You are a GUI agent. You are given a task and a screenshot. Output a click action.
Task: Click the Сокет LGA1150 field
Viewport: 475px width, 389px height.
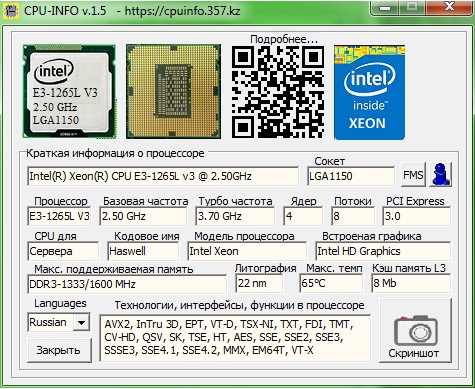click(x=351, y=176)
